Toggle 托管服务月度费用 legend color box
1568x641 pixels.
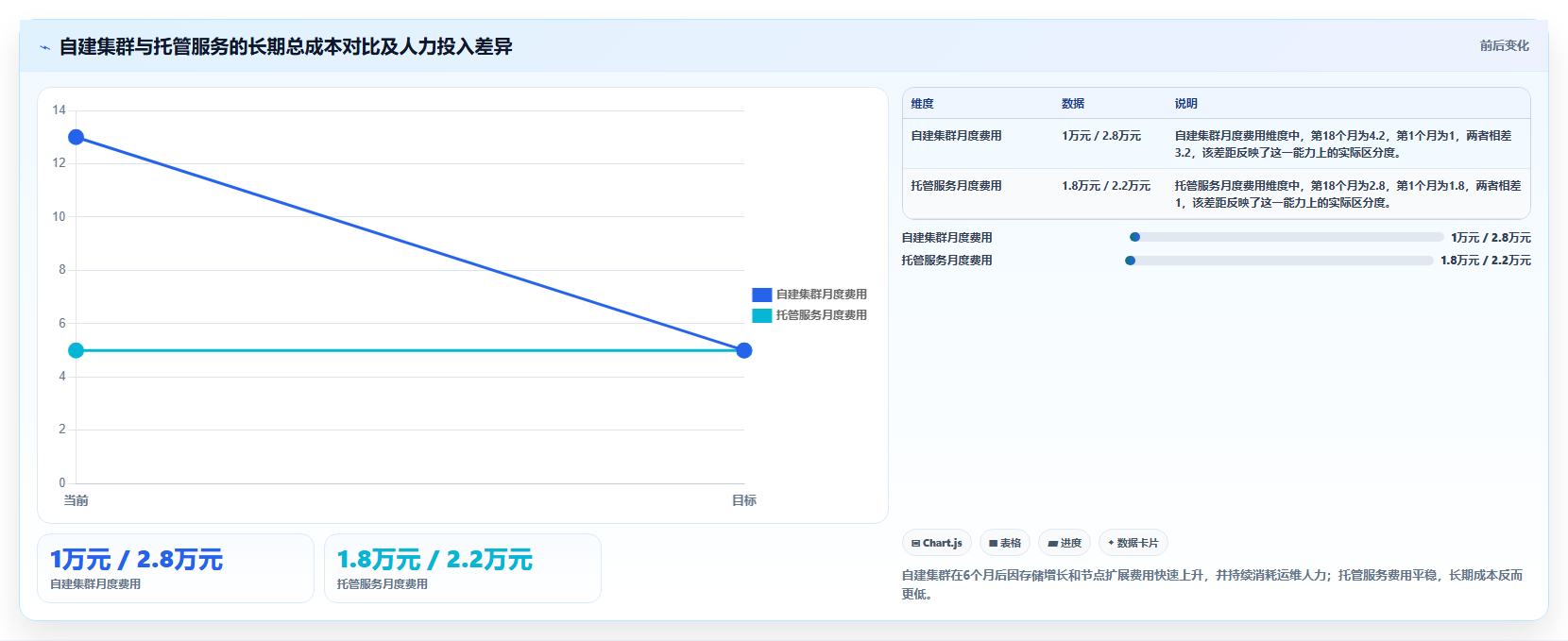tap(761, 315)
